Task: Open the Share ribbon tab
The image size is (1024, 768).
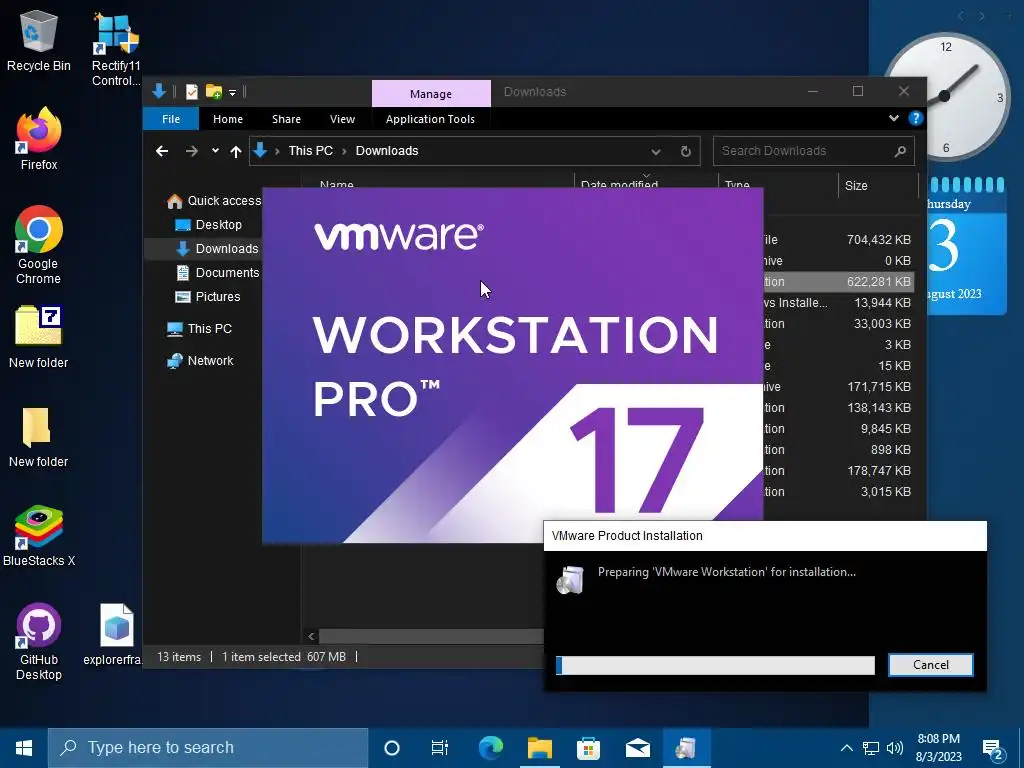Action: (x=286, y=119)
